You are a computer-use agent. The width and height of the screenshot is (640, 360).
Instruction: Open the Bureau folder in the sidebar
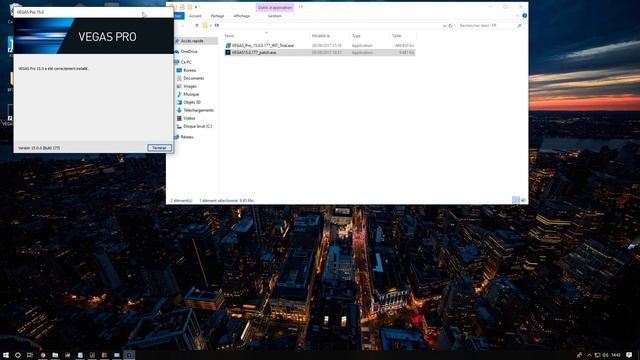(189, 70)
